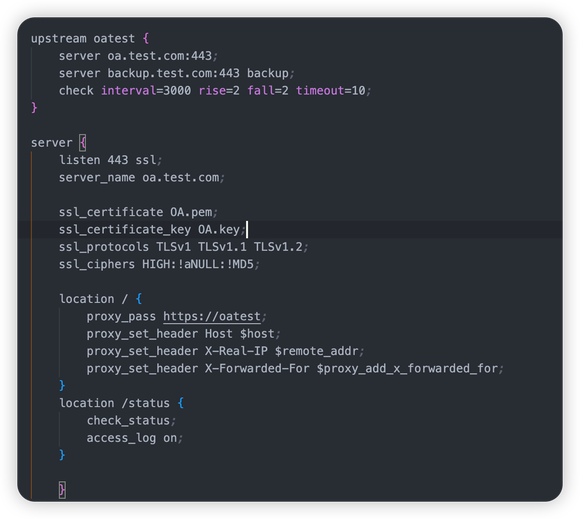Click the blue closing brace below X-Forwarded-For line

point(62,385)
